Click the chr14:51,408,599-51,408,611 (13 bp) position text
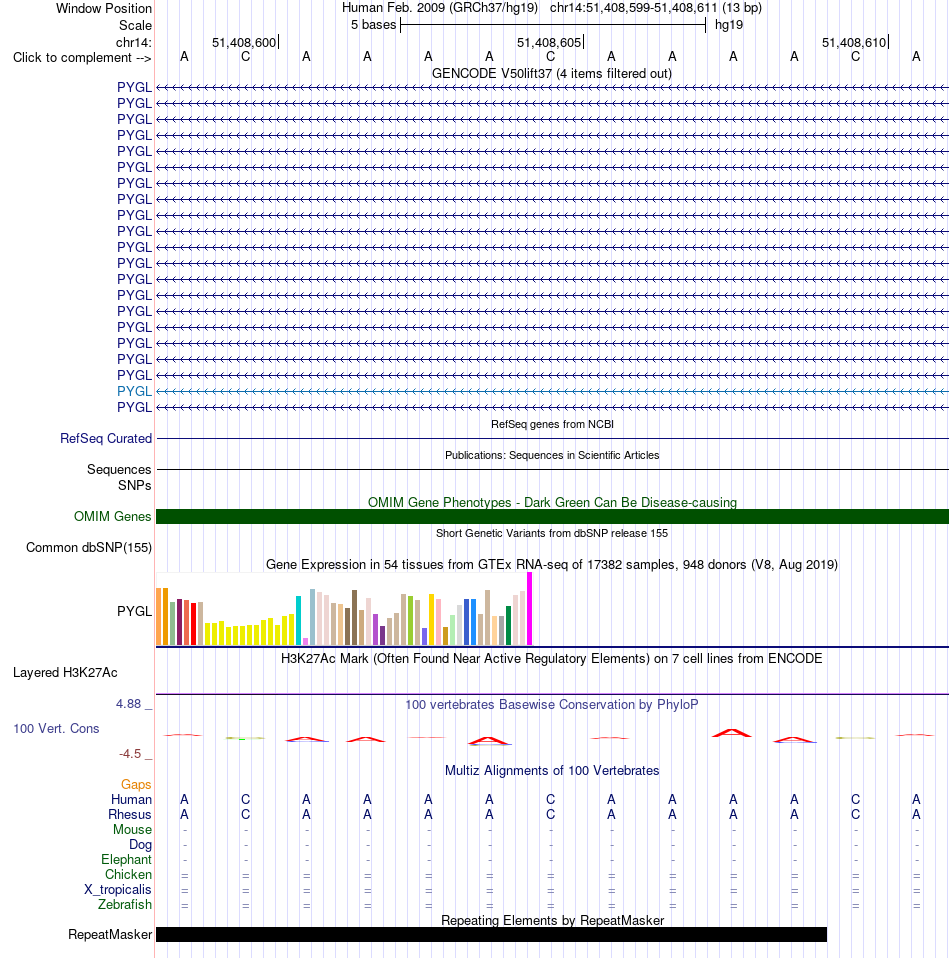The width and height of the screenshot is (950, 958). coord(656,8)
